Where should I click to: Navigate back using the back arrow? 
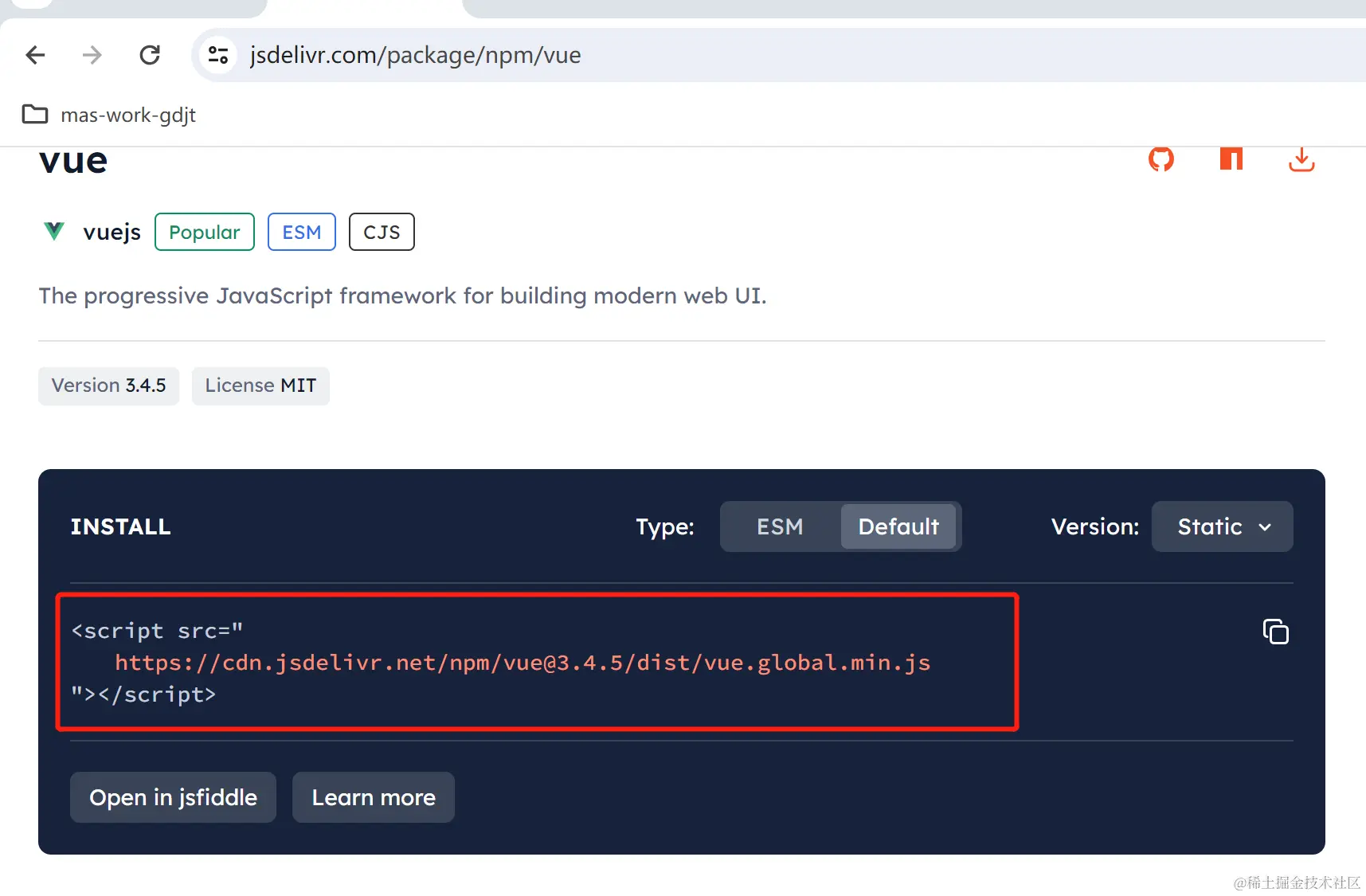(34, 54)
